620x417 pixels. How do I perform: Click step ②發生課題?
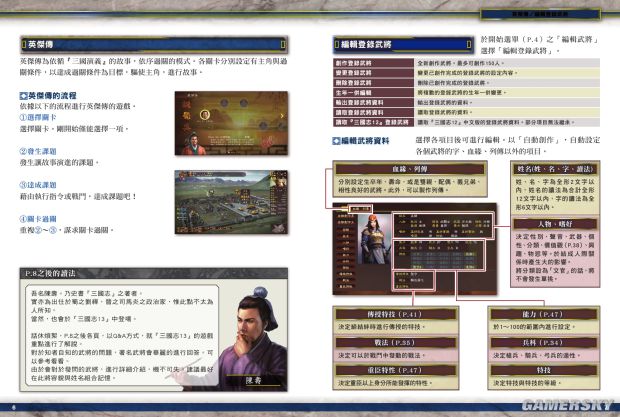tap(38, 151)
